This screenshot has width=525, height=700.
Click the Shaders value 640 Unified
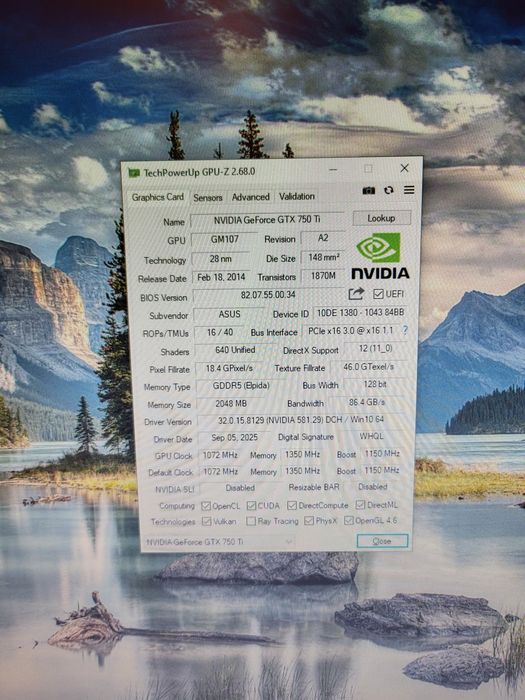point(235,350)
